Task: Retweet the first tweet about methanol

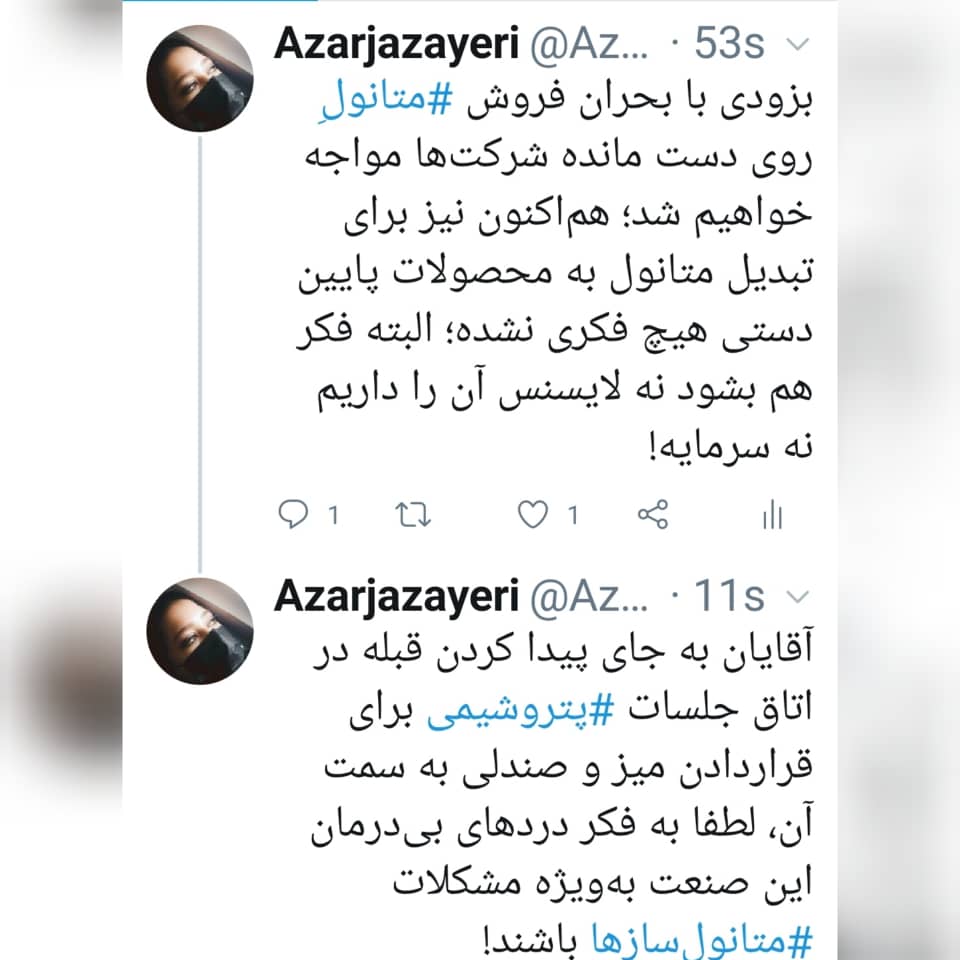Action: [413, 514]
